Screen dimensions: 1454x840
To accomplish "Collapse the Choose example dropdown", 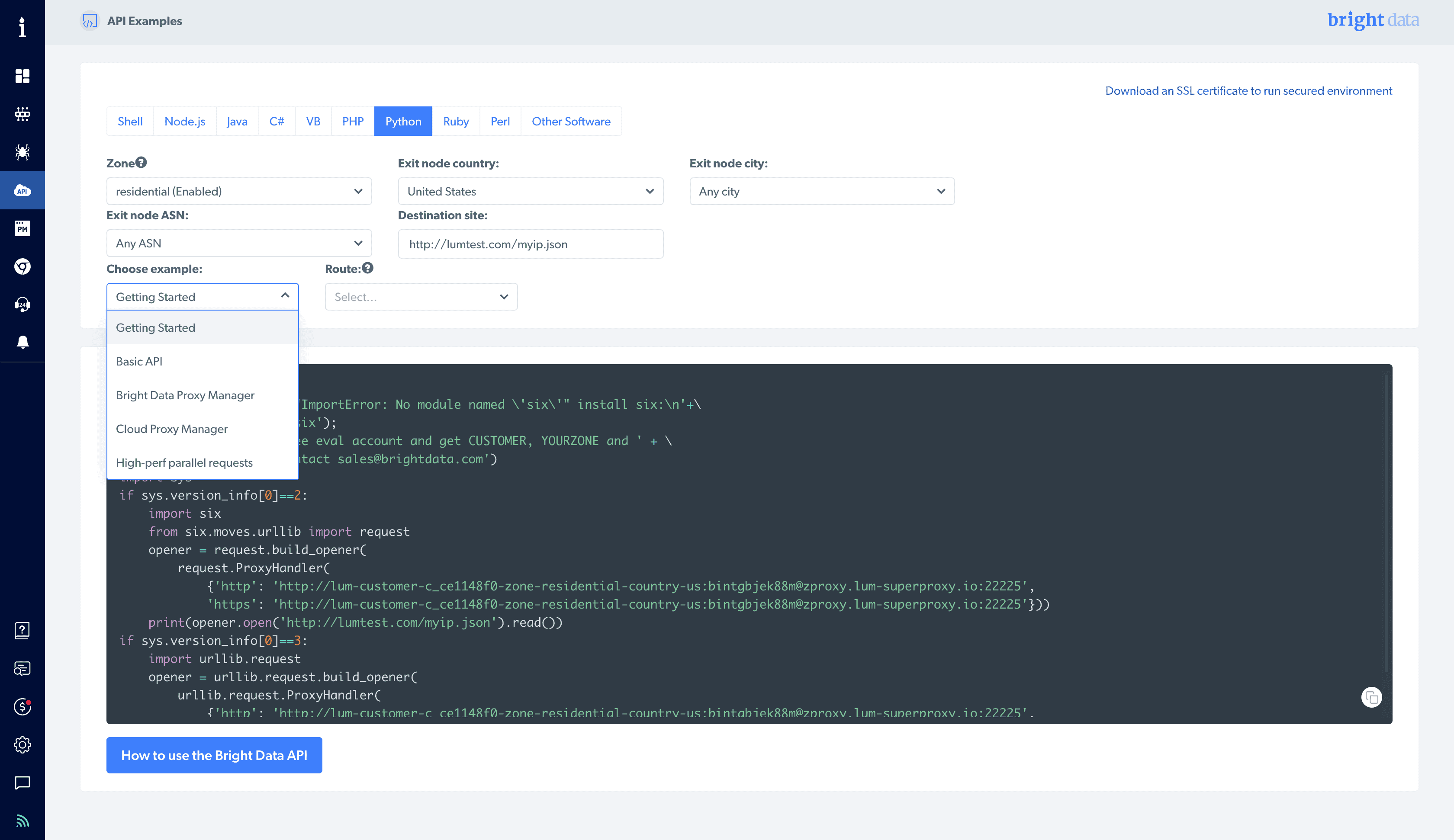I will tap(203, 297).
